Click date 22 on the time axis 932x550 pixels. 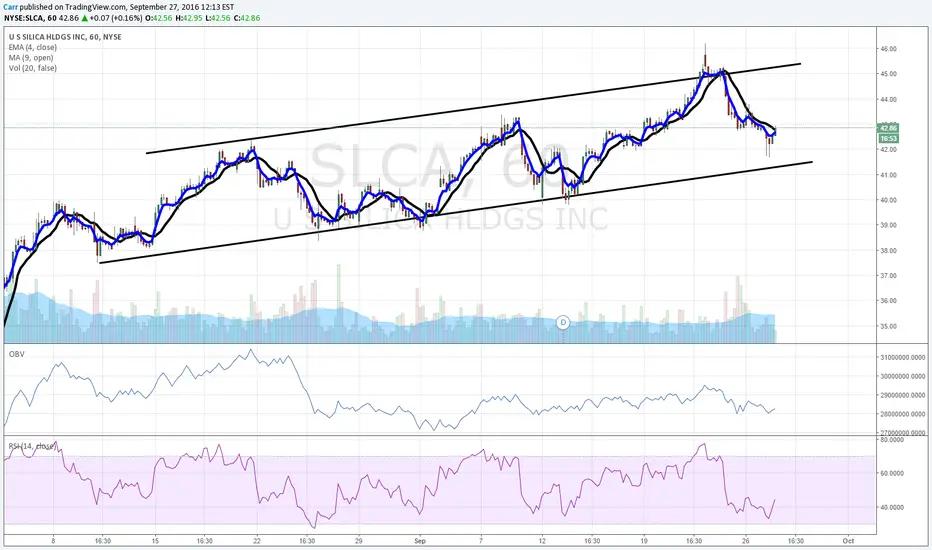pyautogui.click(x=257, y=541)
